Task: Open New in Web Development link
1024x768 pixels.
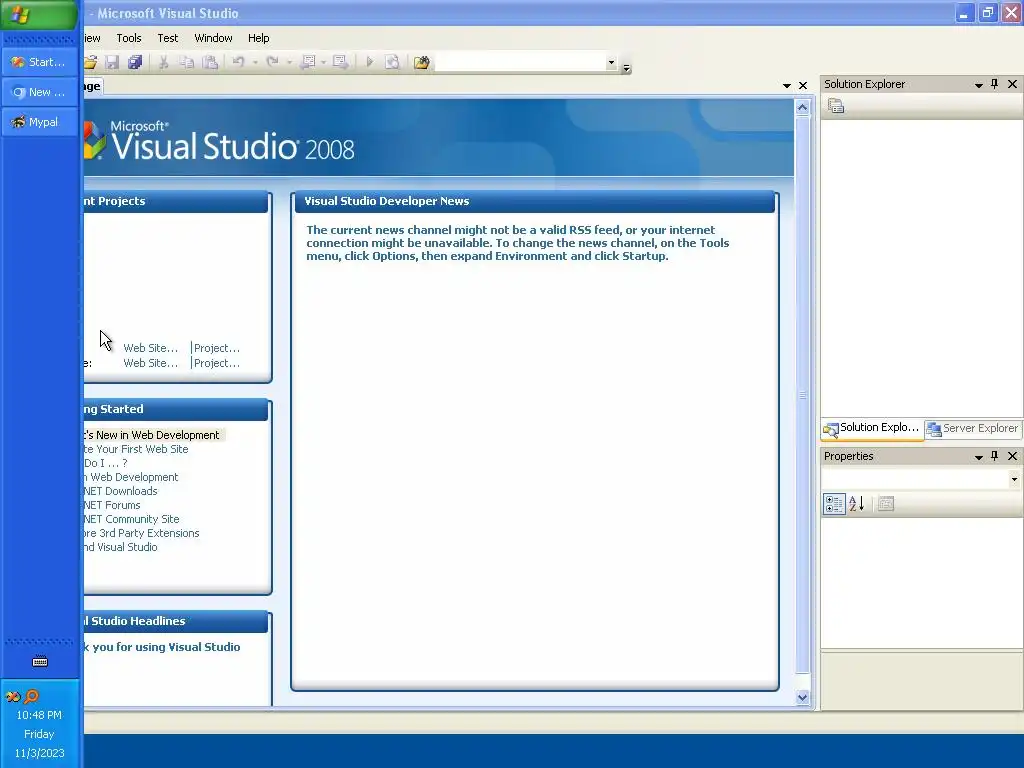Action: (153, 435)
